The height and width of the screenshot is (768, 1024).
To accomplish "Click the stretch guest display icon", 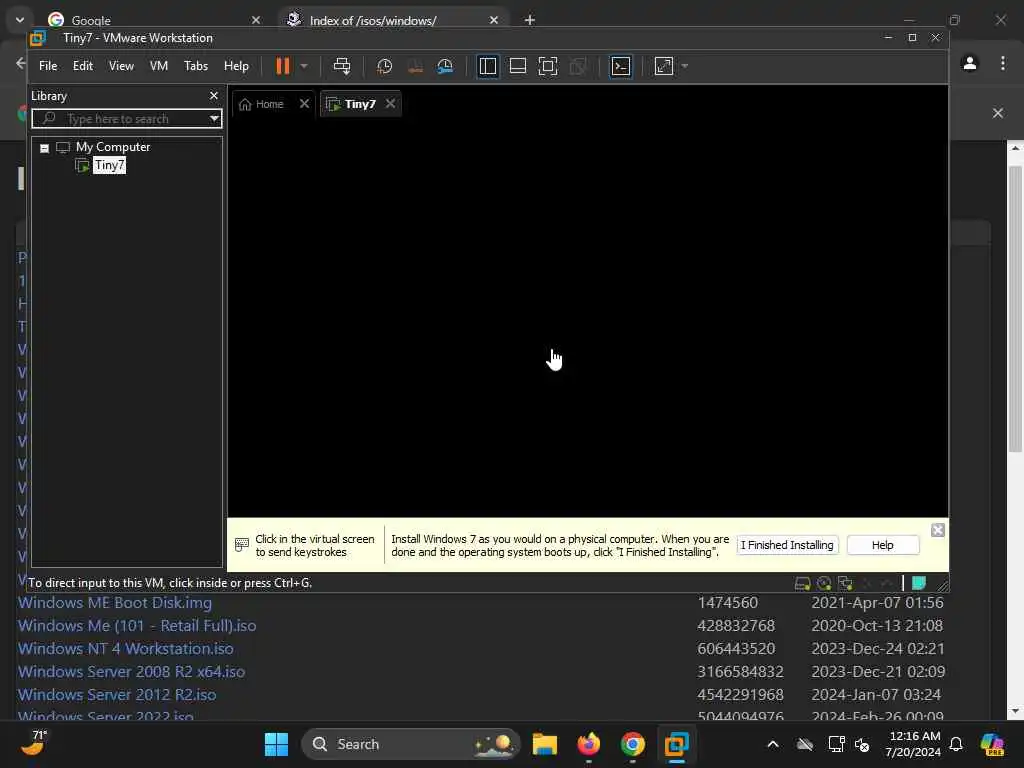I will 664,66.
